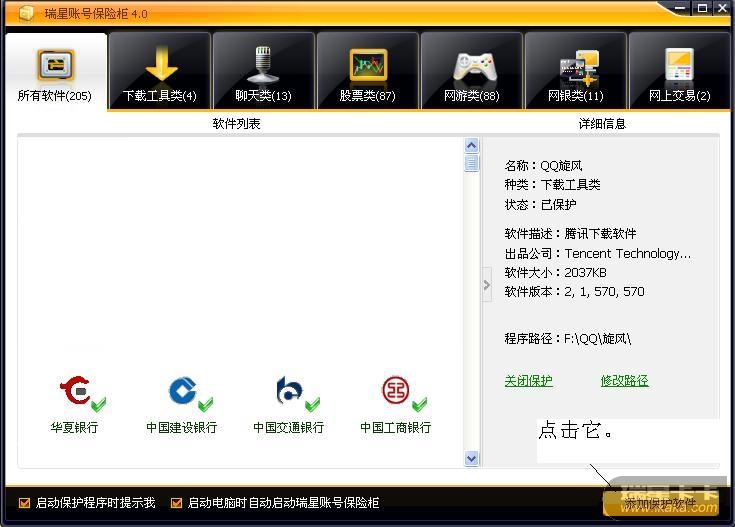
Task: Maximize the 瑞星账号保险柜 window
Action: (x=702, y=8)
